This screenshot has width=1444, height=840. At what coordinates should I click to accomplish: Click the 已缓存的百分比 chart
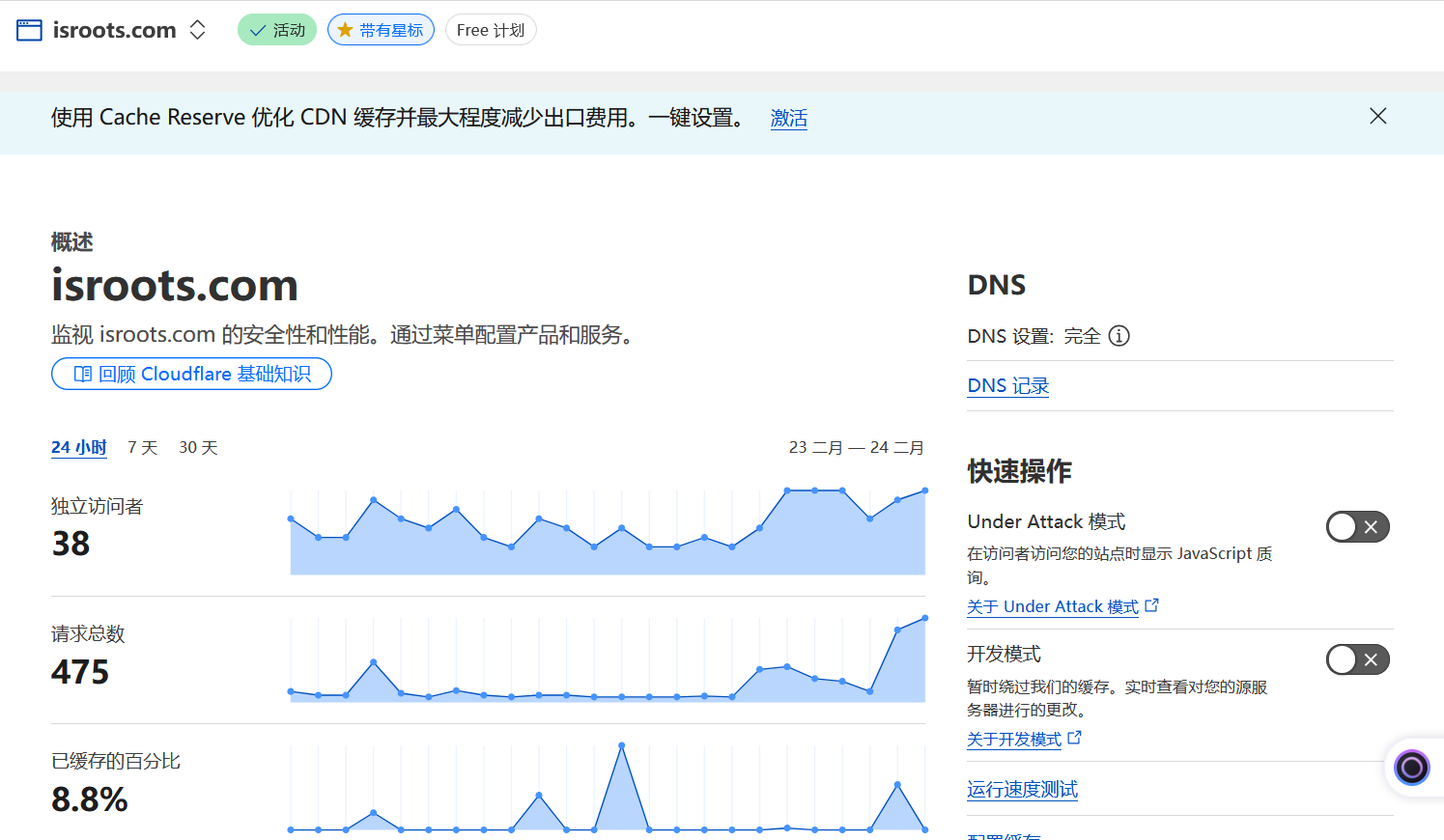pyautogui.click(x=608, y=787)
